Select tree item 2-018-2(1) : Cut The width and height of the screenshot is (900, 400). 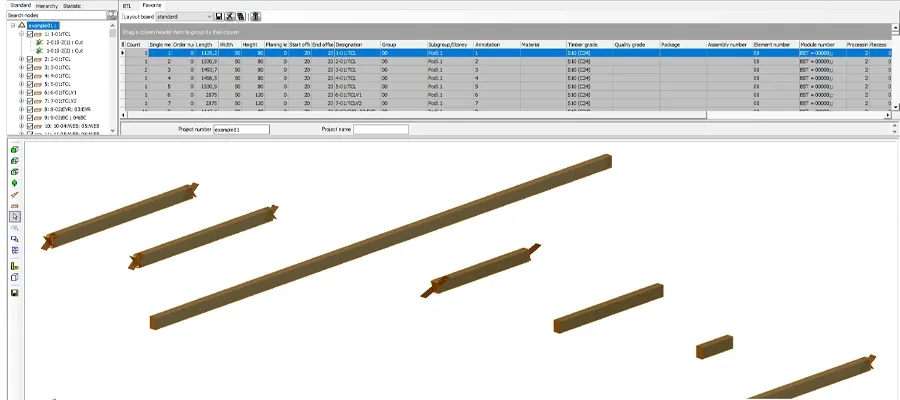click(65, 42)
